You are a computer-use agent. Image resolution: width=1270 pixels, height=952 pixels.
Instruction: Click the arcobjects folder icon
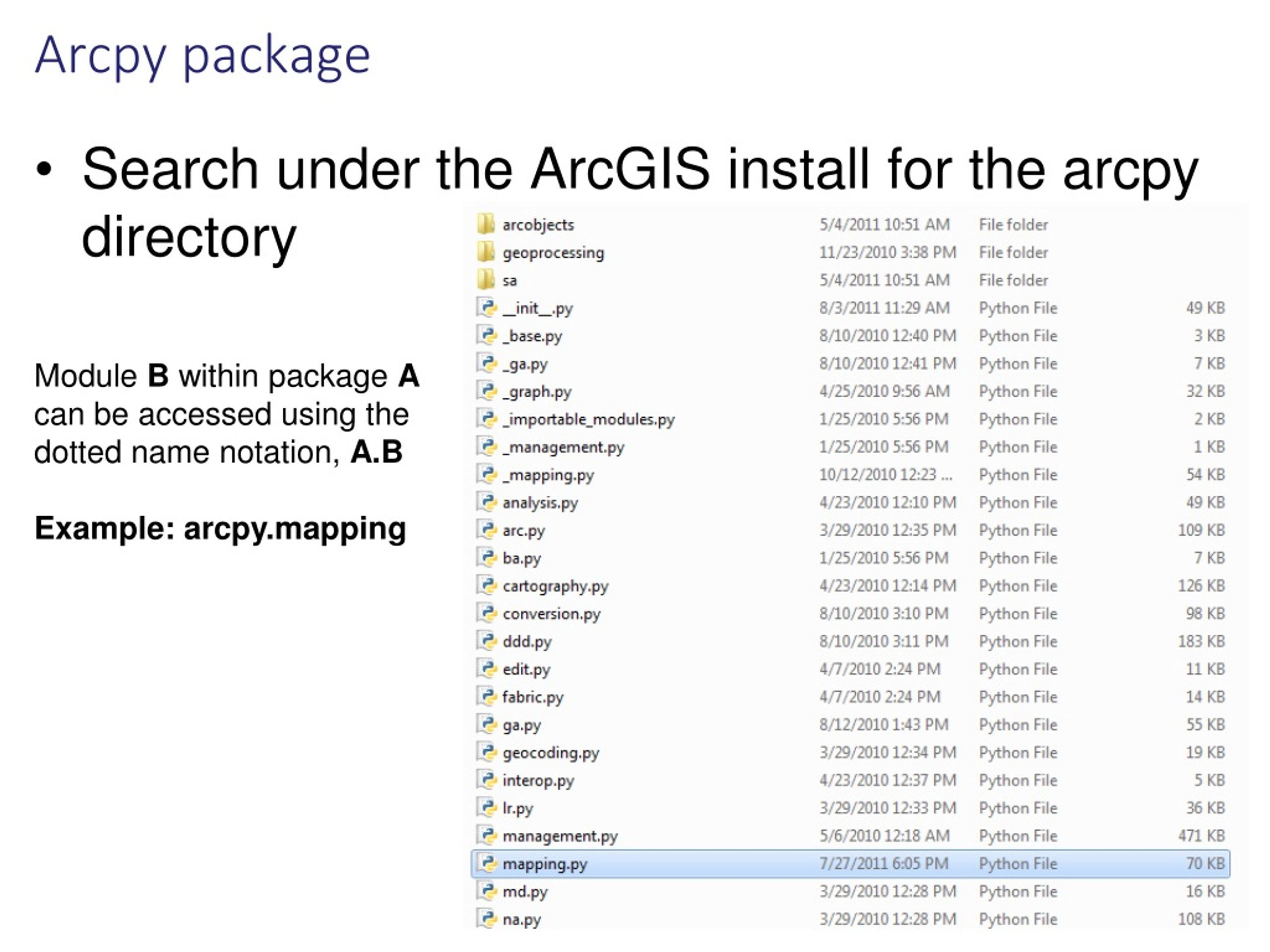pos(486,224)
